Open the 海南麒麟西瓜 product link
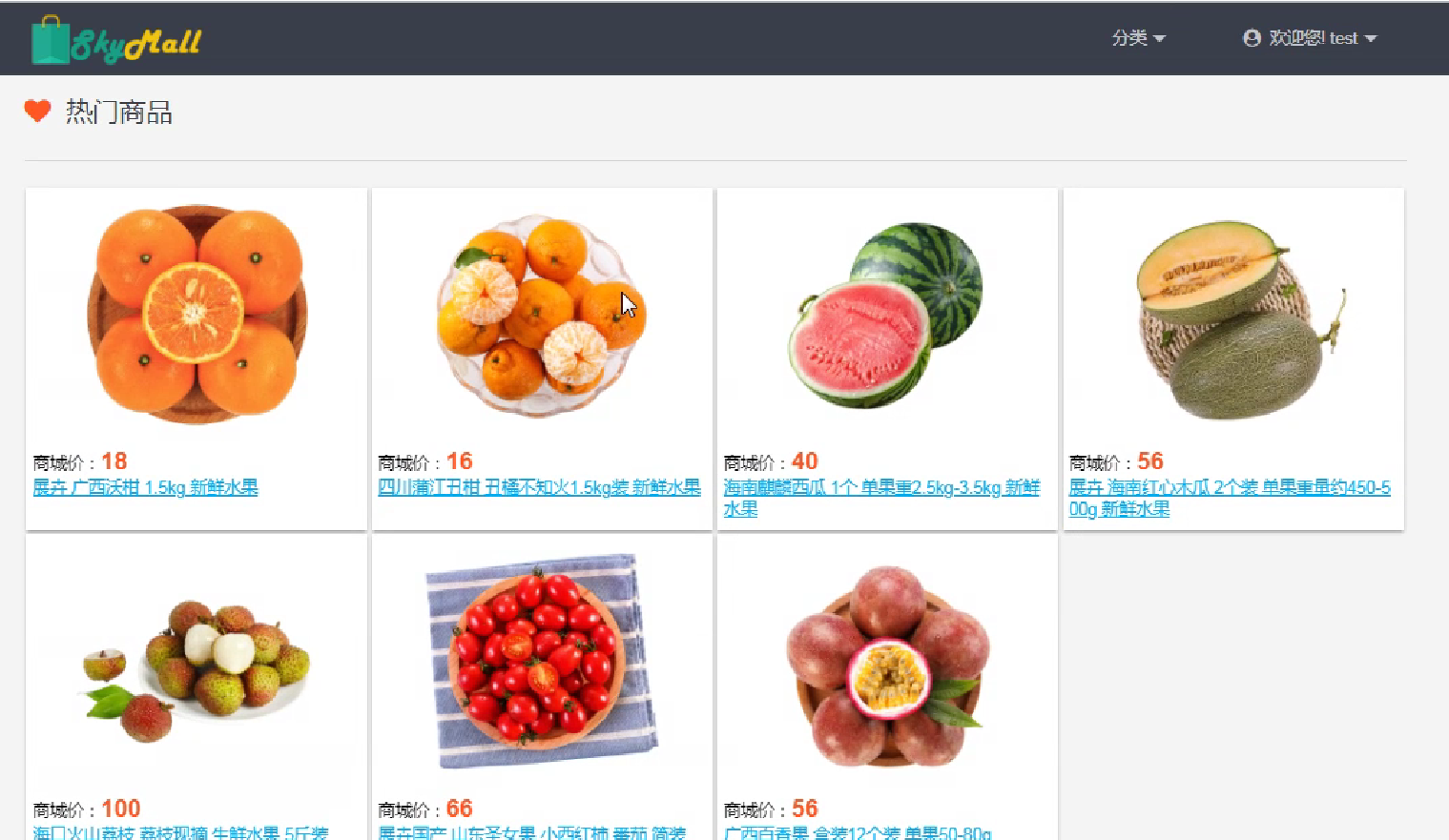This screenshot has height=840, width=1449. (880, 498)
